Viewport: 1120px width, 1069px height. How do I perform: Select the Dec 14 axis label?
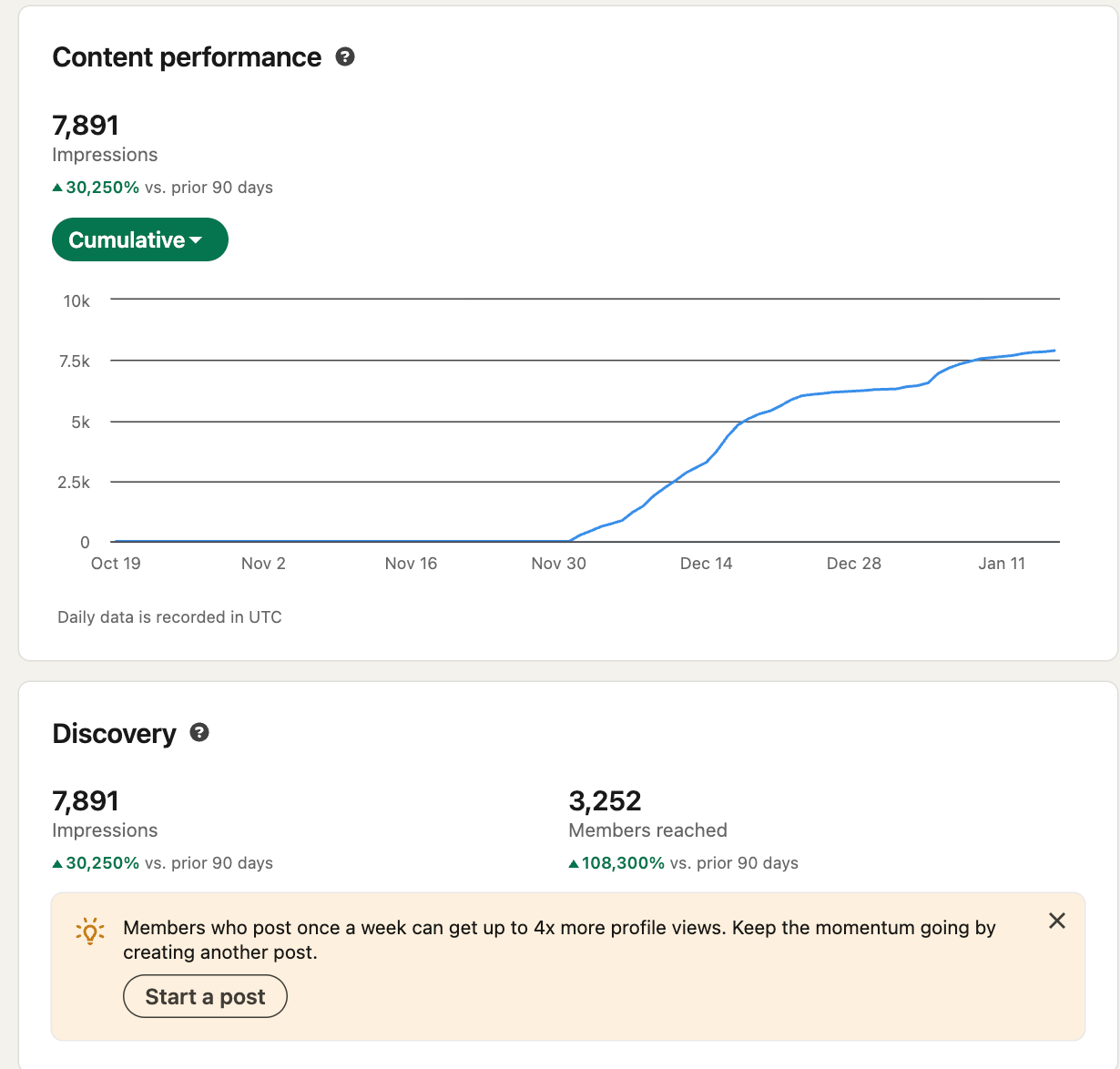point(706,564)
